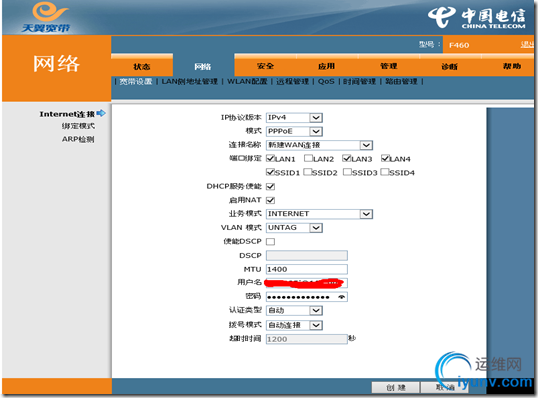
Task: Expand the 拨号模式 自动连接 dropdown
Action: 294,325
